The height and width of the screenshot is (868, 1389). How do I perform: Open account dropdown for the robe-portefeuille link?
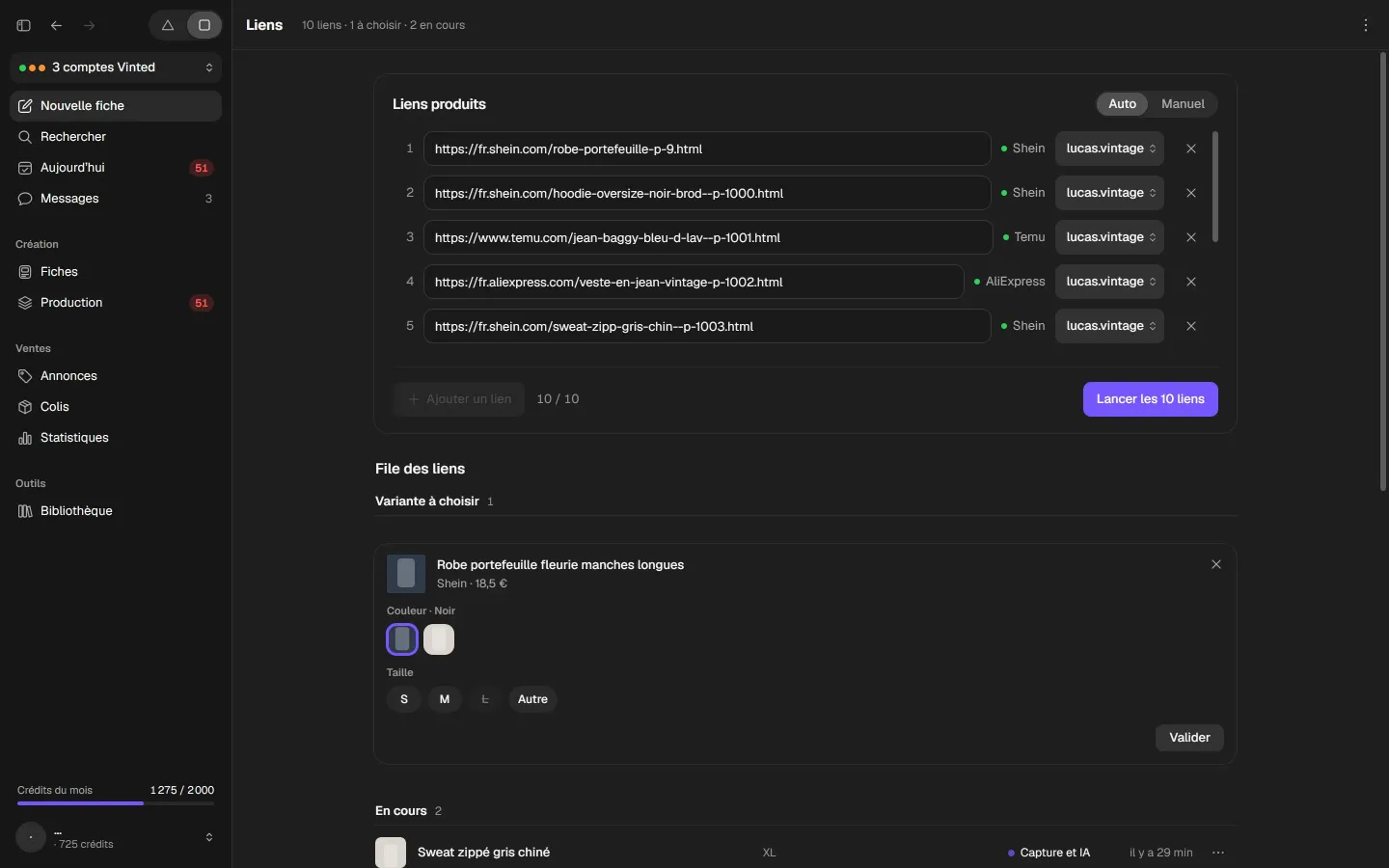(1109, 149)
